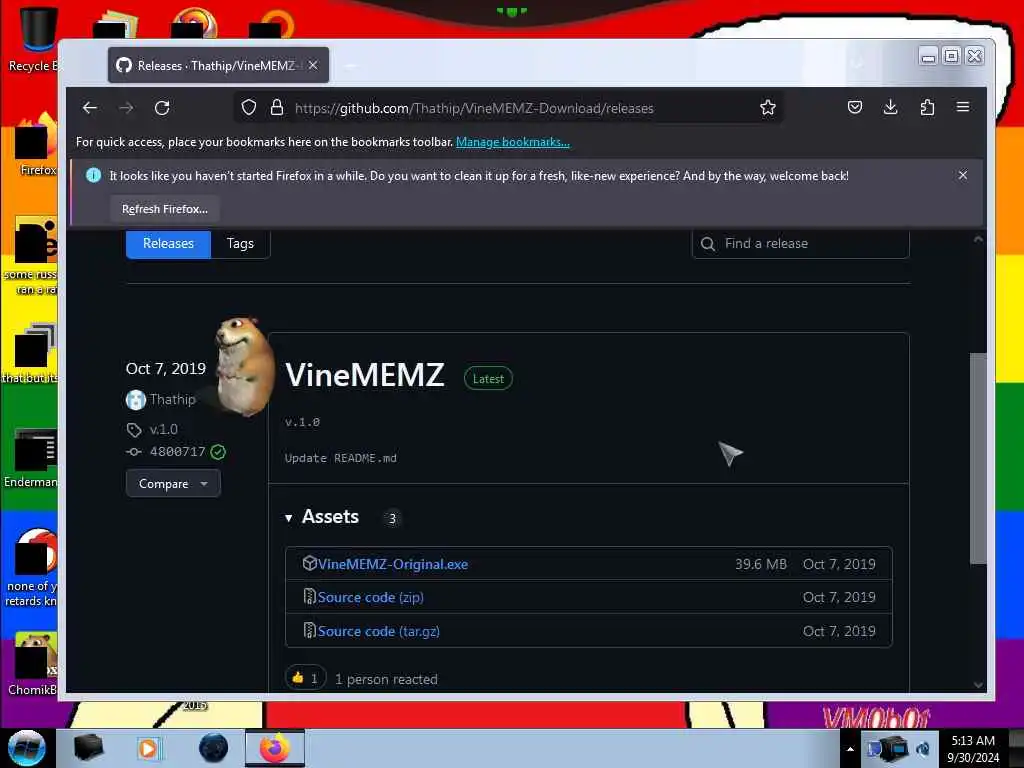
Task: Open the VineMEMZ release title
Action: click(x=365, y=376)
